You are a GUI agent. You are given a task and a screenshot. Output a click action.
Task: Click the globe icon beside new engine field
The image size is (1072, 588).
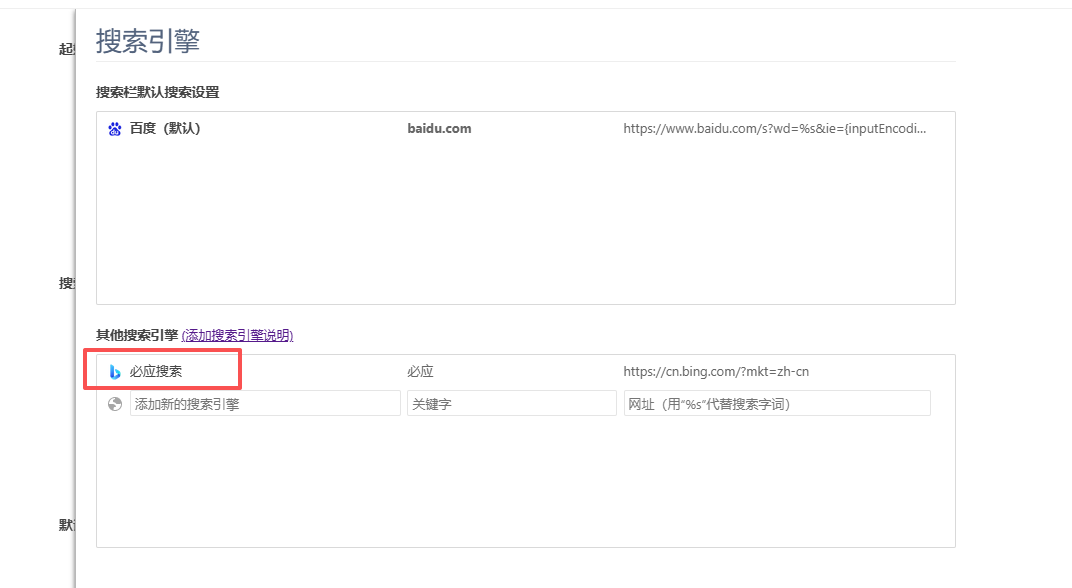pyautogui.click(x=115, y=404)
